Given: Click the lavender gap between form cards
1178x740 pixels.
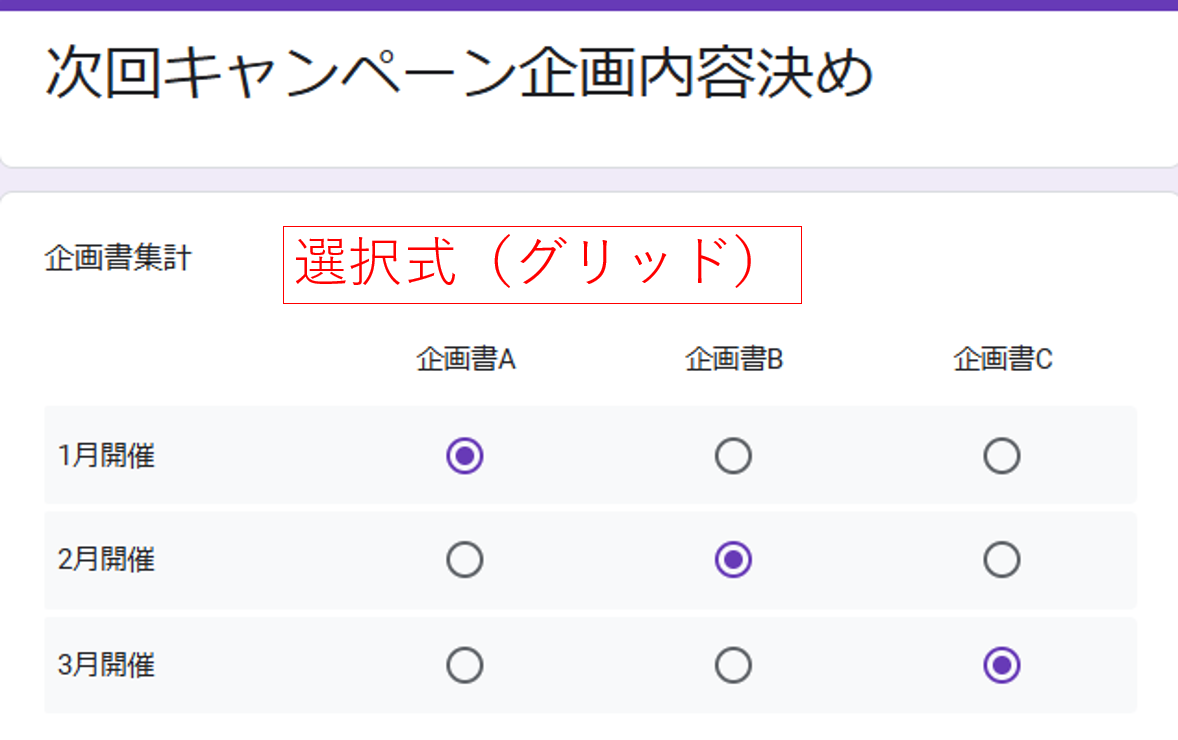Looking at the screenshot, I should [x=589, y=180].
